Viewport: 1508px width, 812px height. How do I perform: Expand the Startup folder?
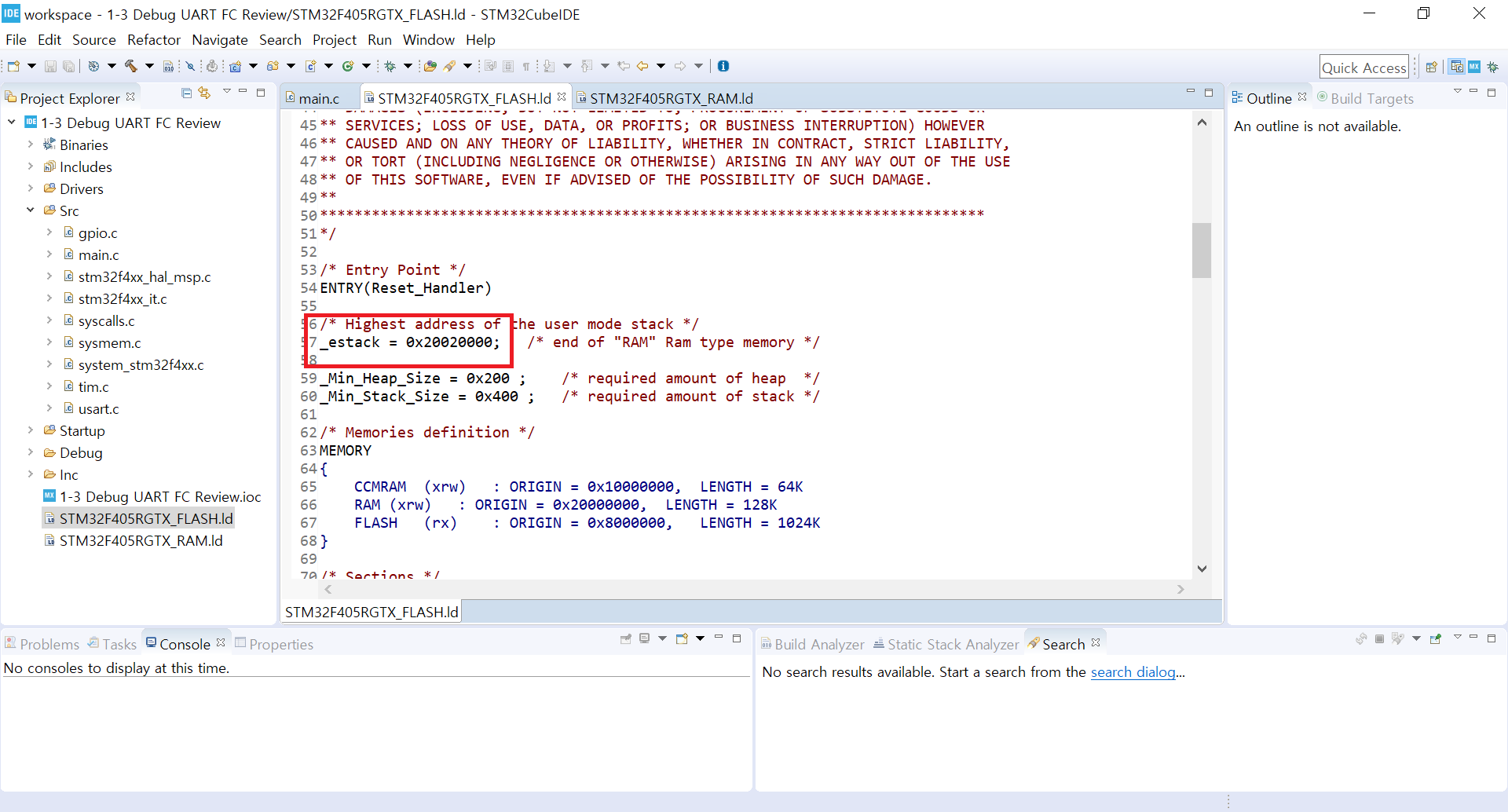pyautogui.click(x=31, y=430)
